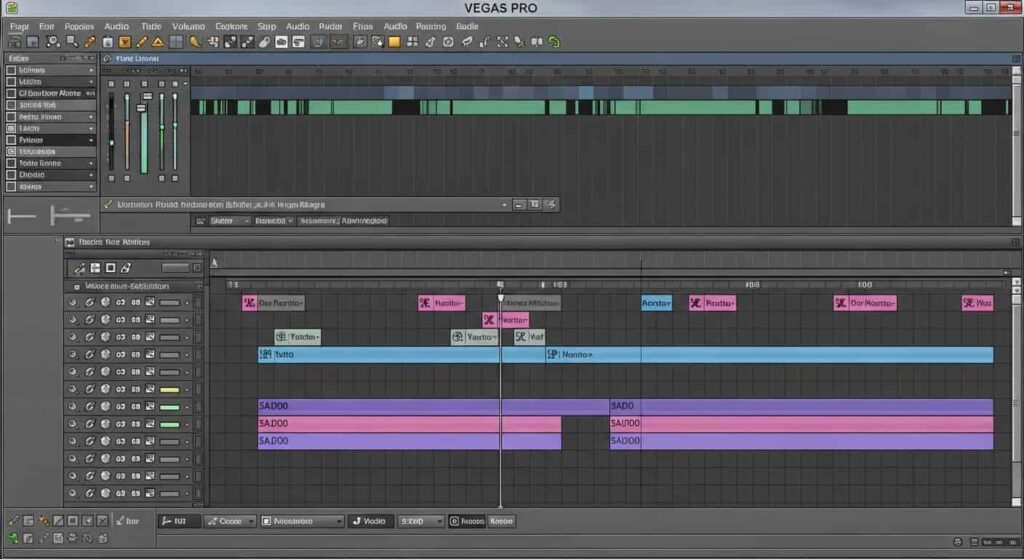The image size is (1024, 559).
Task: Tick the checkbox next to Pyiinos
Action: point(11,140)
